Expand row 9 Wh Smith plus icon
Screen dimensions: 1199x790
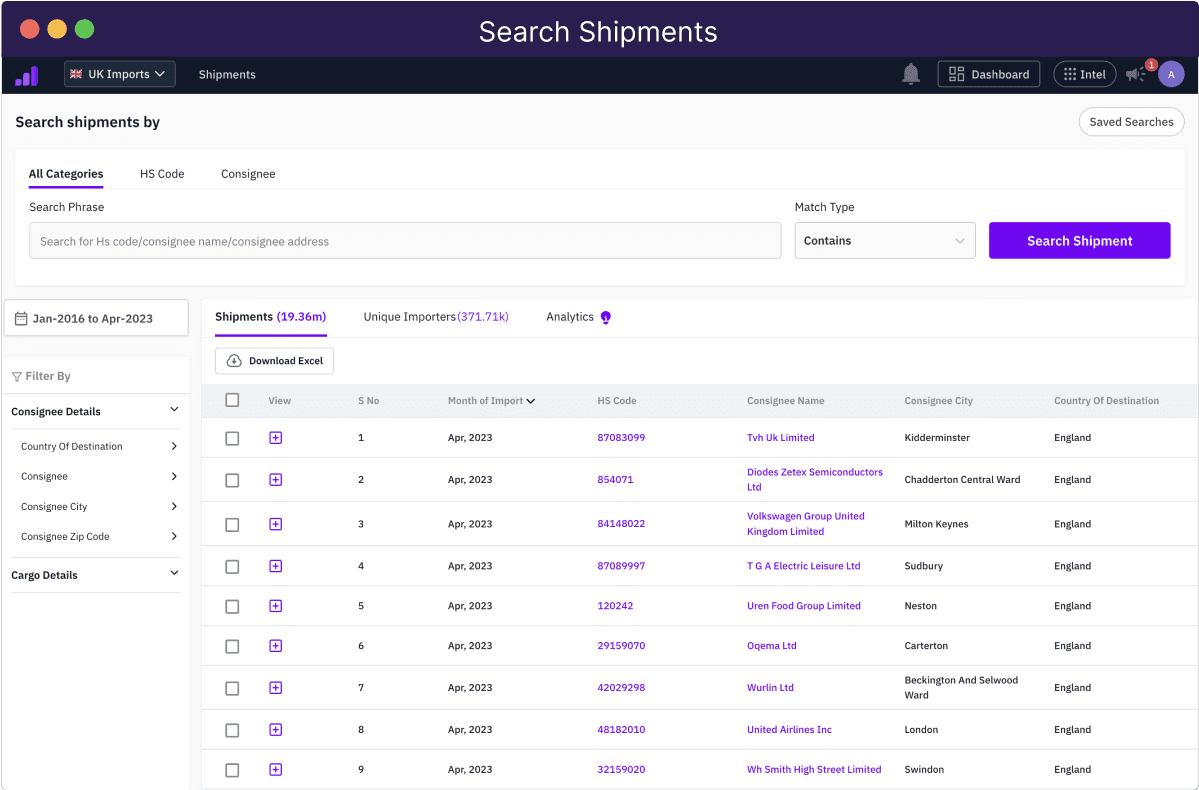pyautogui.click(x=276, y=769)
